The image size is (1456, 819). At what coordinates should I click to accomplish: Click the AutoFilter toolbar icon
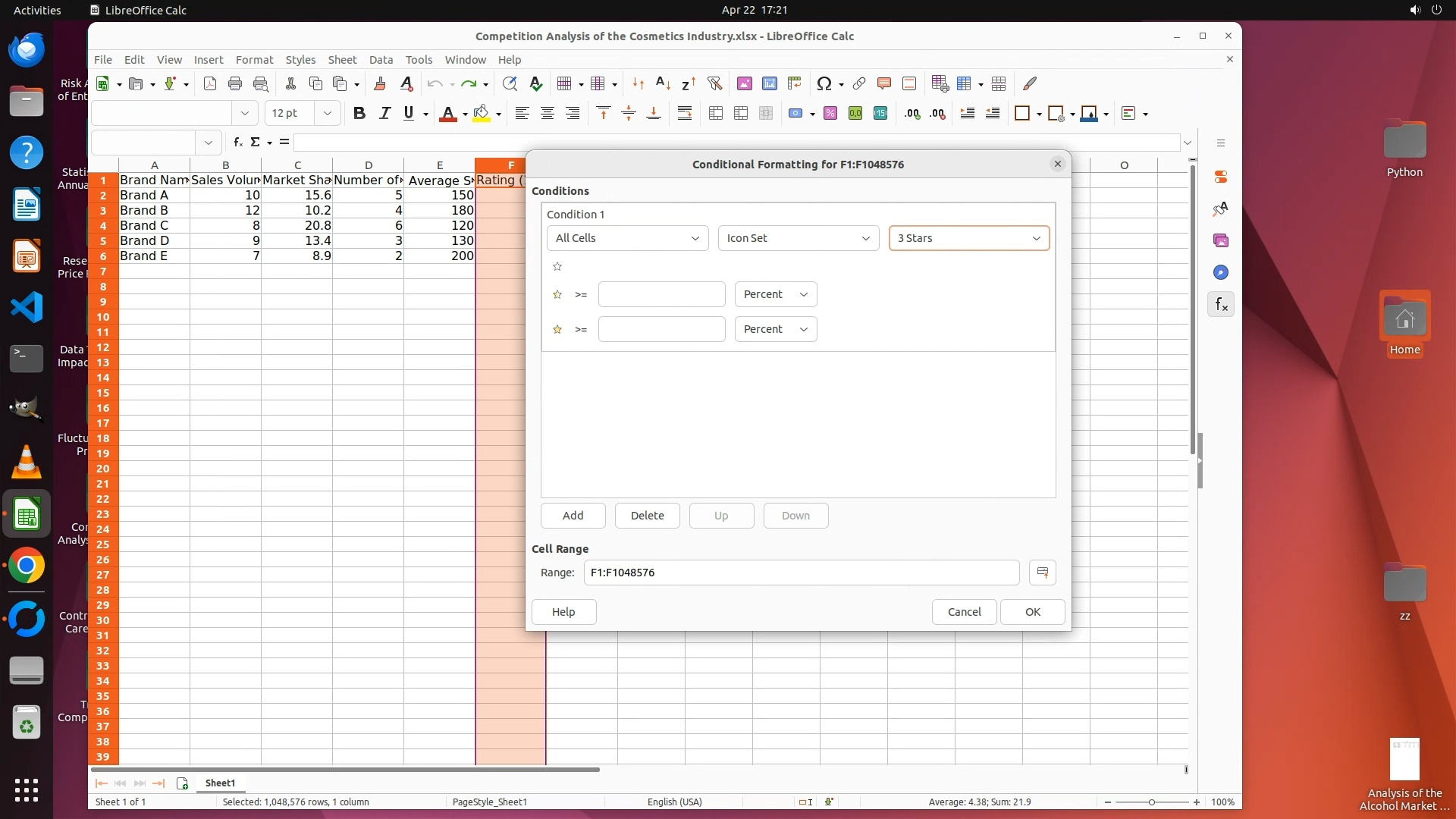714,83
